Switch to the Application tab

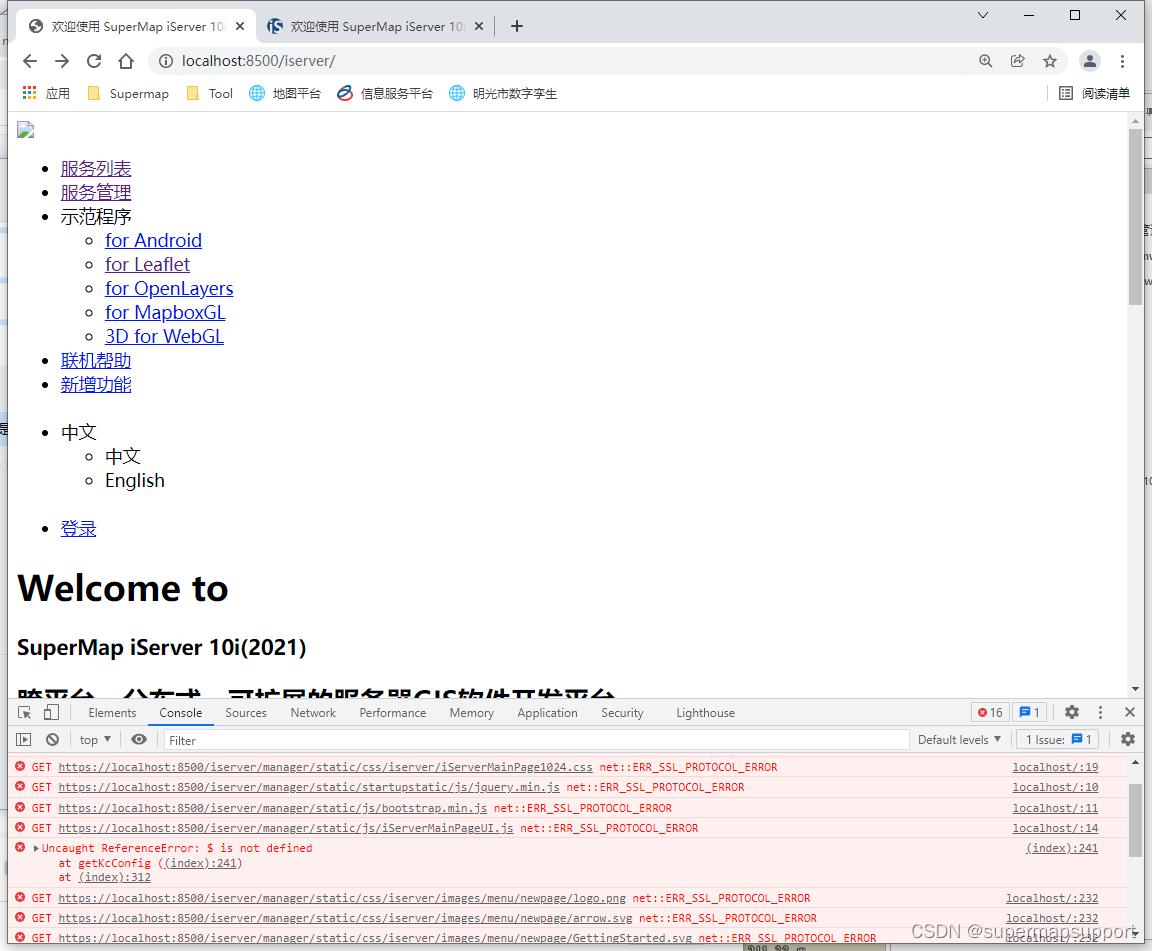(x=547, y=713)
